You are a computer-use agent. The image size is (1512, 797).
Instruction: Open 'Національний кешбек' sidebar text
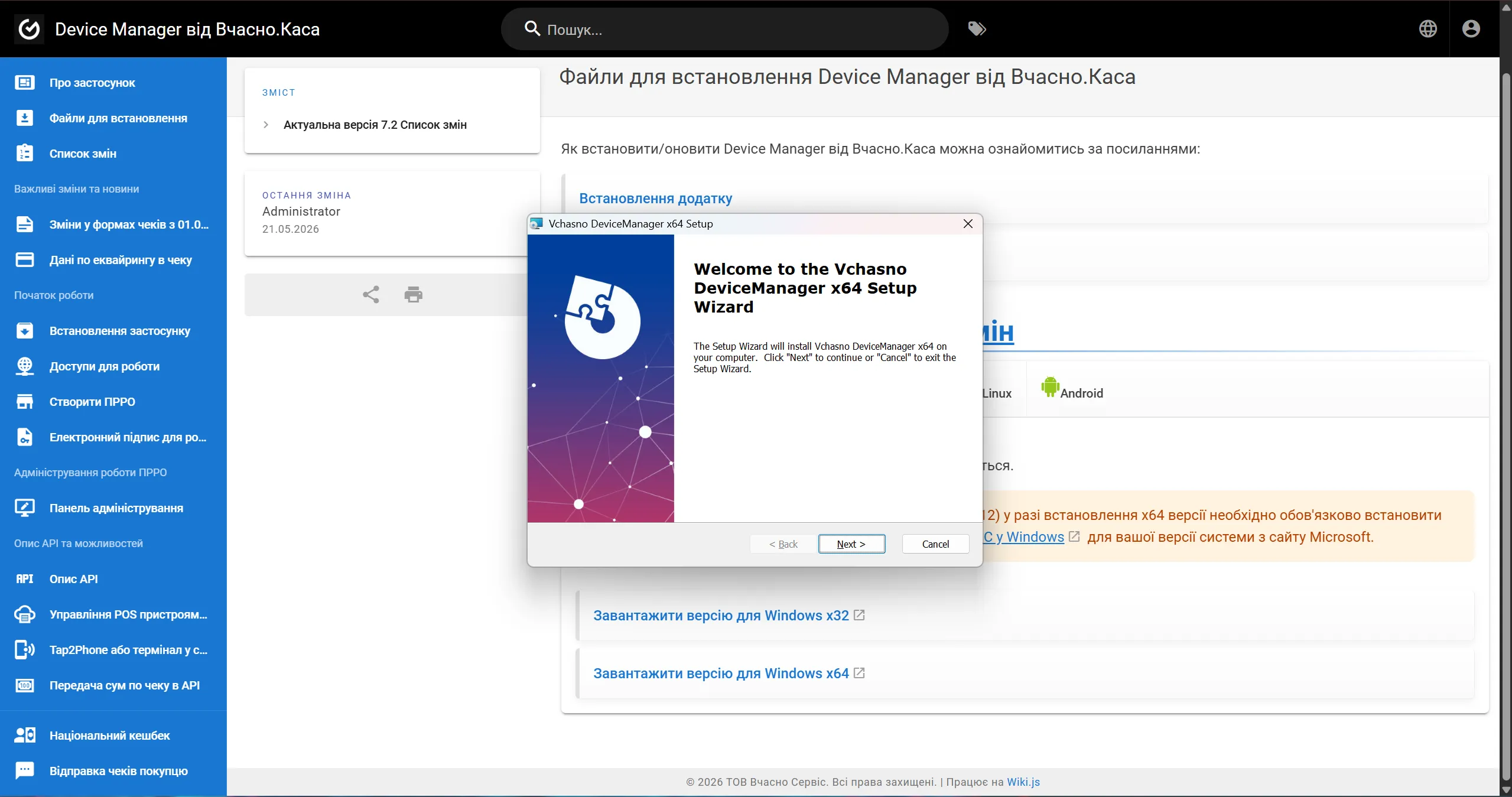(x=110, y=736)
